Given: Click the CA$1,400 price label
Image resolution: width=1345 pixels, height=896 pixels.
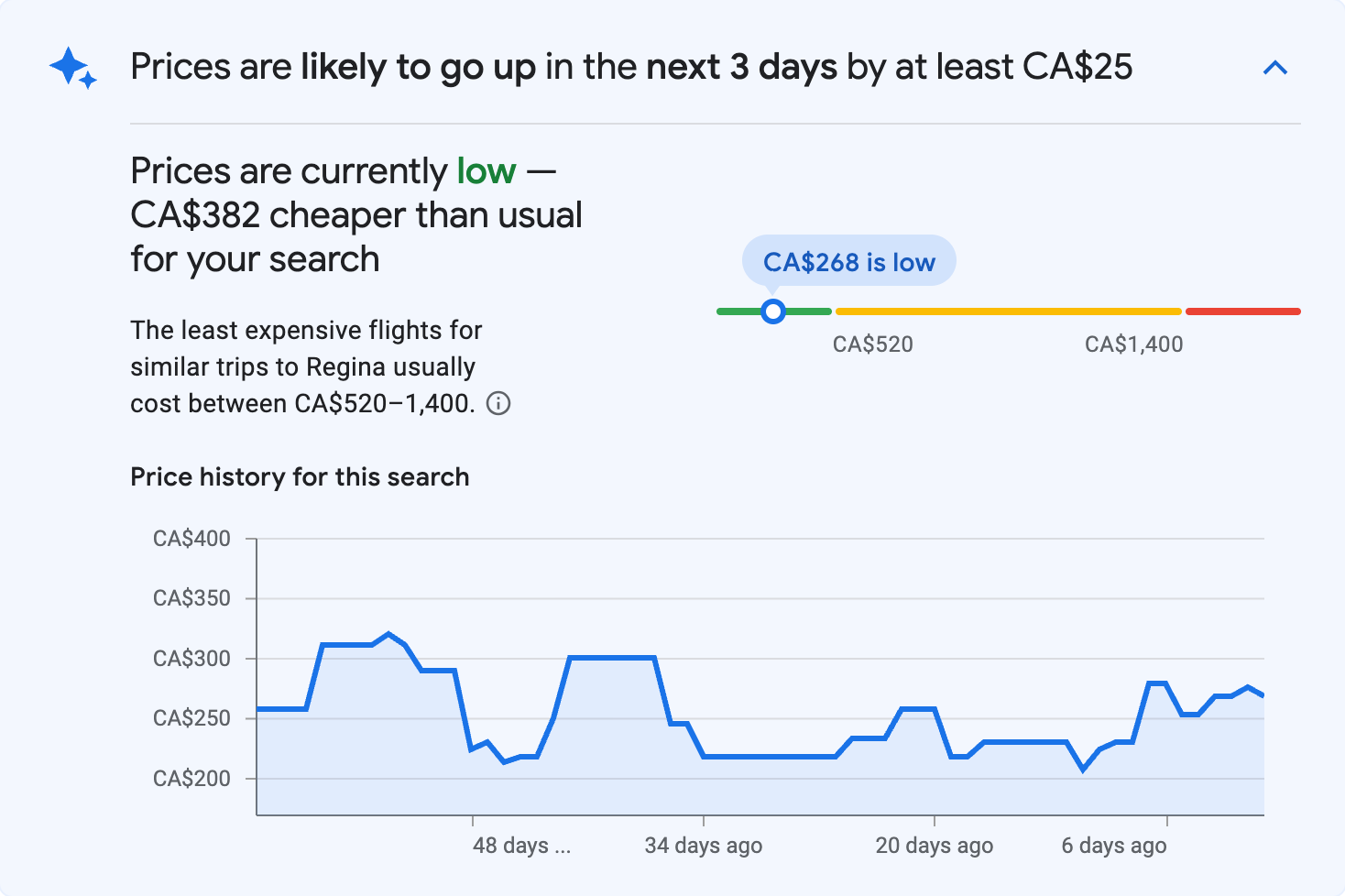Looking at the screenshot, I should [1133, 344].
